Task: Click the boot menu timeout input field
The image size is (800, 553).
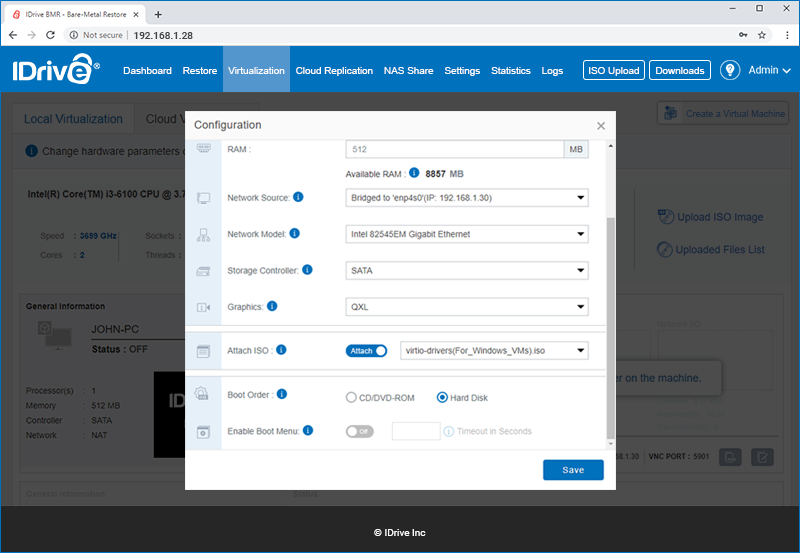Action: 416,431
